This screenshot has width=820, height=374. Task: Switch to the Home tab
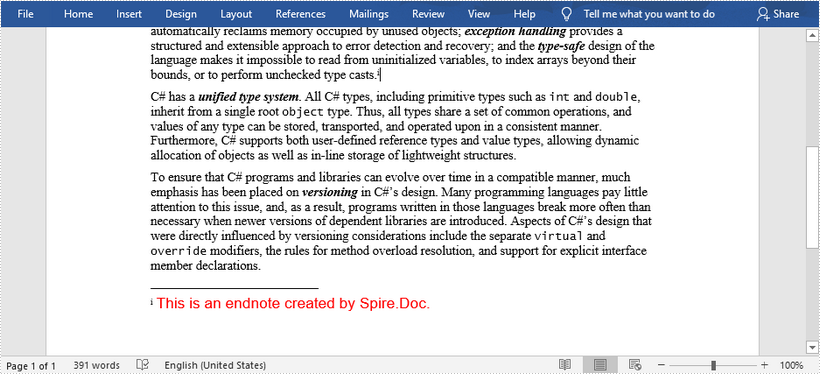tap(78, 14)
